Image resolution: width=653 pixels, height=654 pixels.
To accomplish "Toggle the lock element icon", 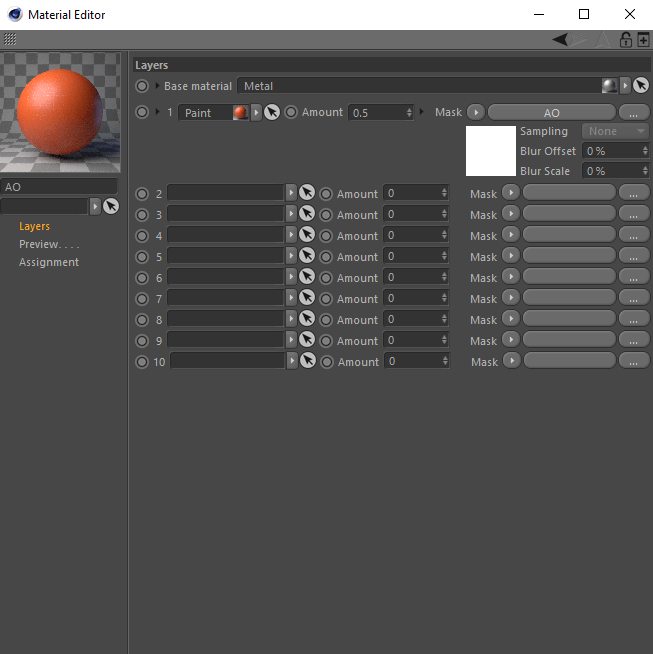I will (x=625, y=40).
